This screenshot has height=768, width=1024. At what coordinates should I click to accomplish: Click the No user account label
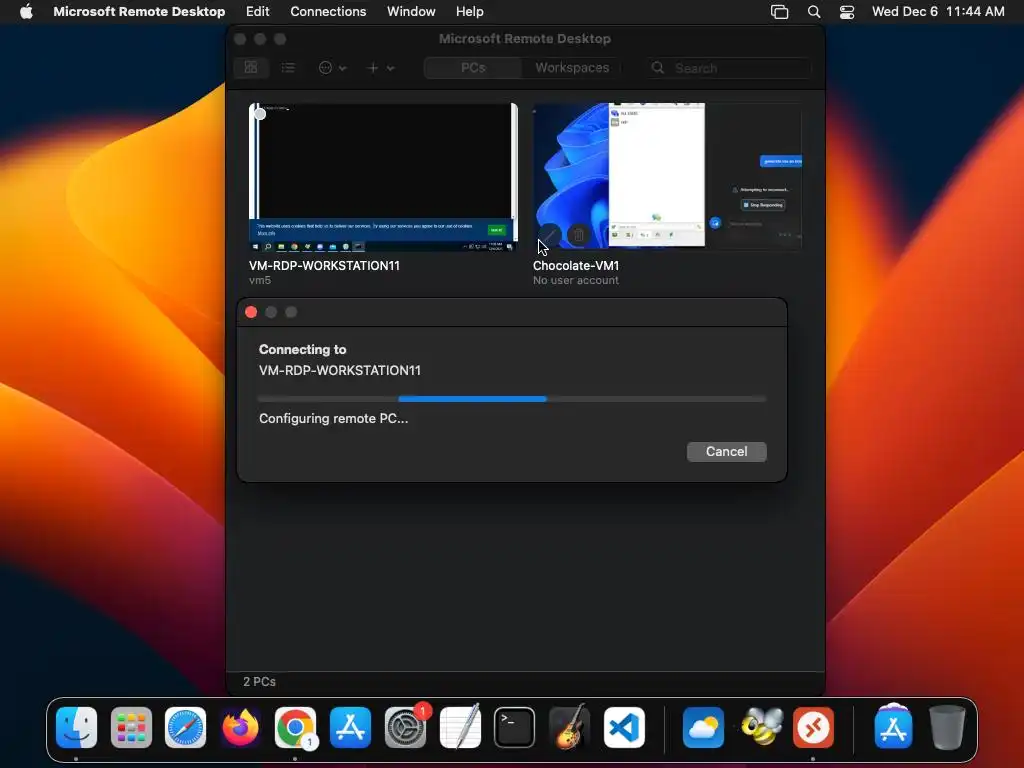coord(575,280)
